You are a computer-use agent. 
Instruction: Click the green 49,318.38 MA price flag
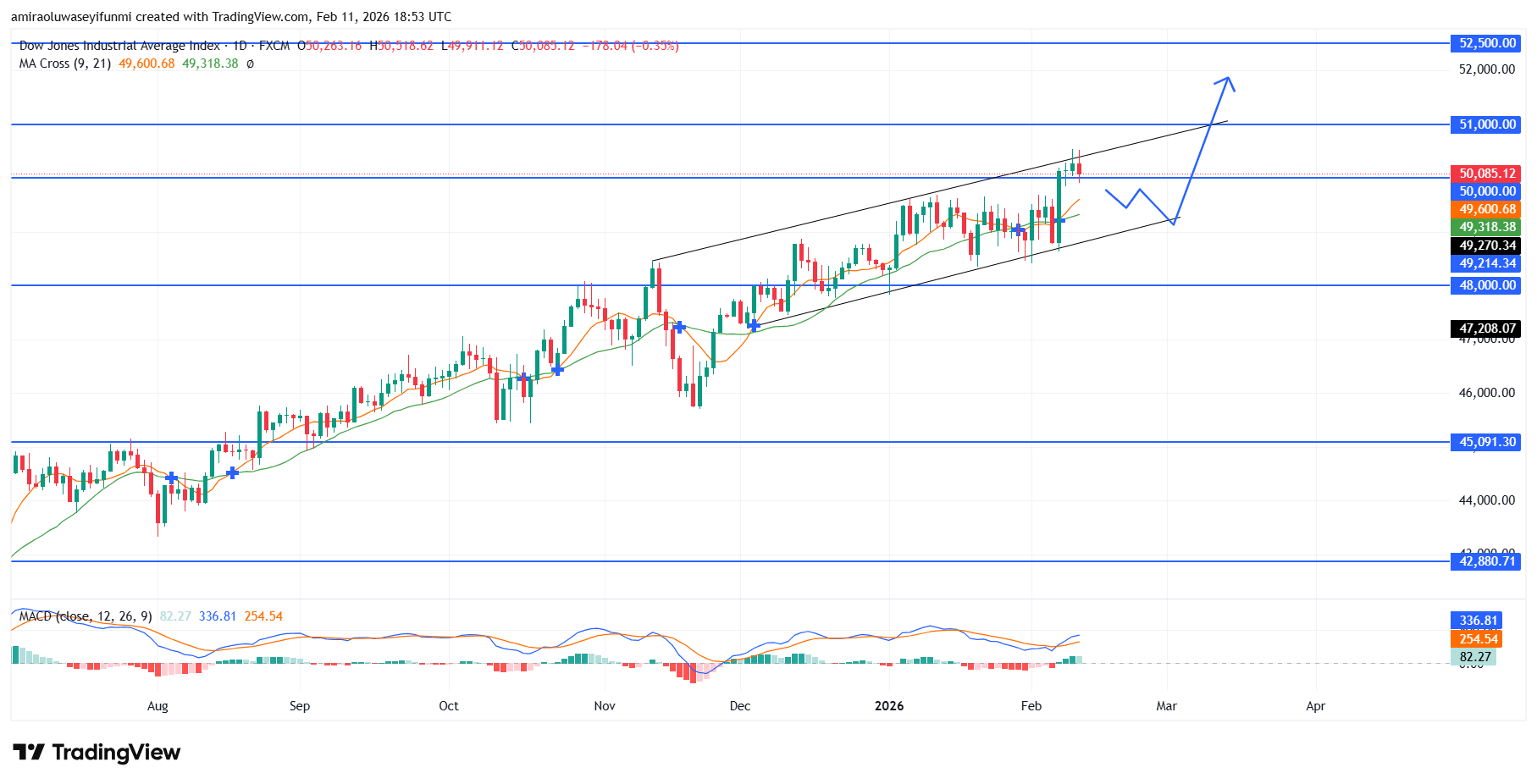point(1484,227)
